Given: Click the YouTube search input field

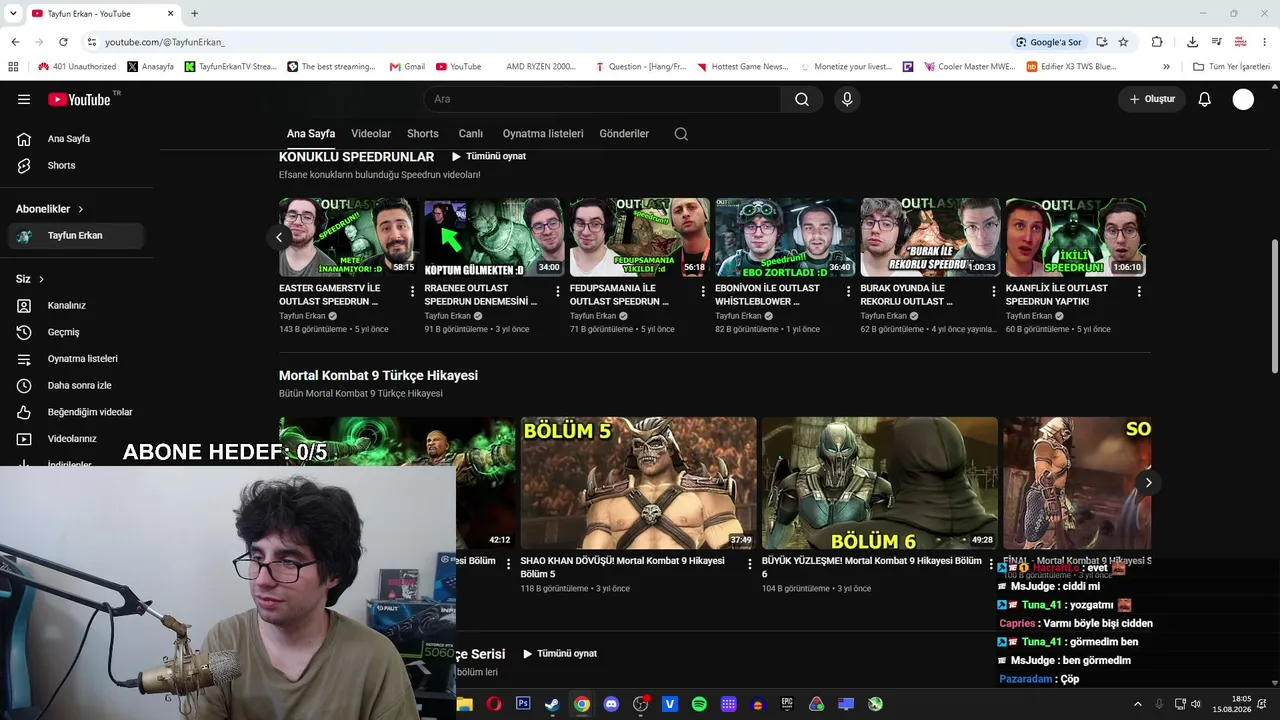Looking at the screenshot, I should [602, 99].
